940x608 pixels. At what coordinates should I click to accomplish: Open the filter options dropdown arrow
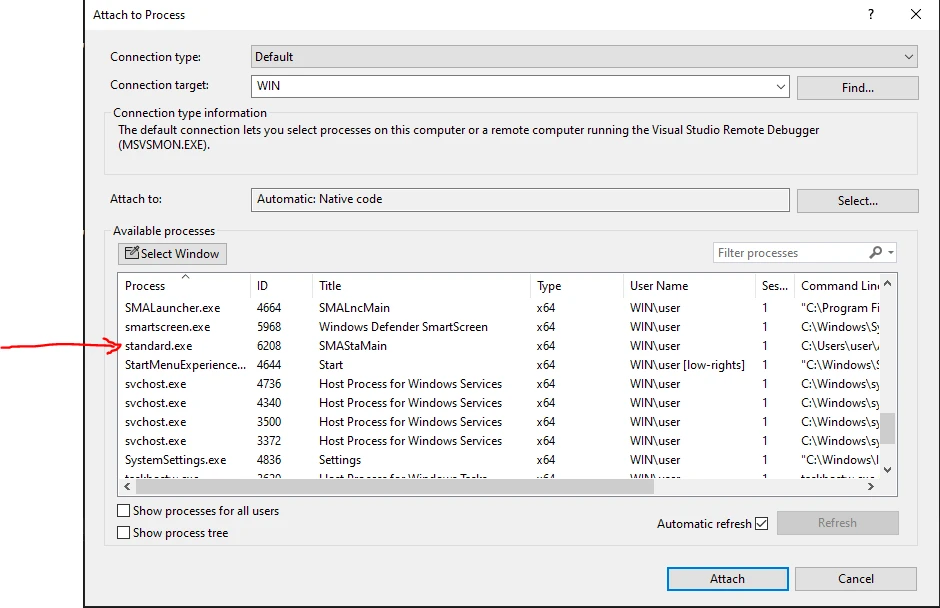click(891, 253)
